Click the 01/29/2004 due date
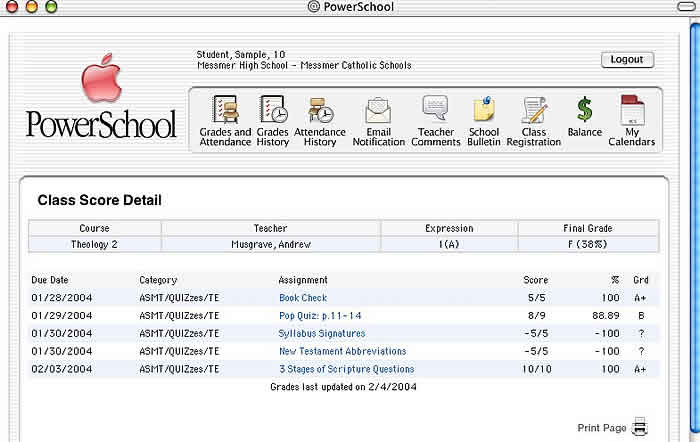This screenshot has width=700, height=442. coord(62,316)
